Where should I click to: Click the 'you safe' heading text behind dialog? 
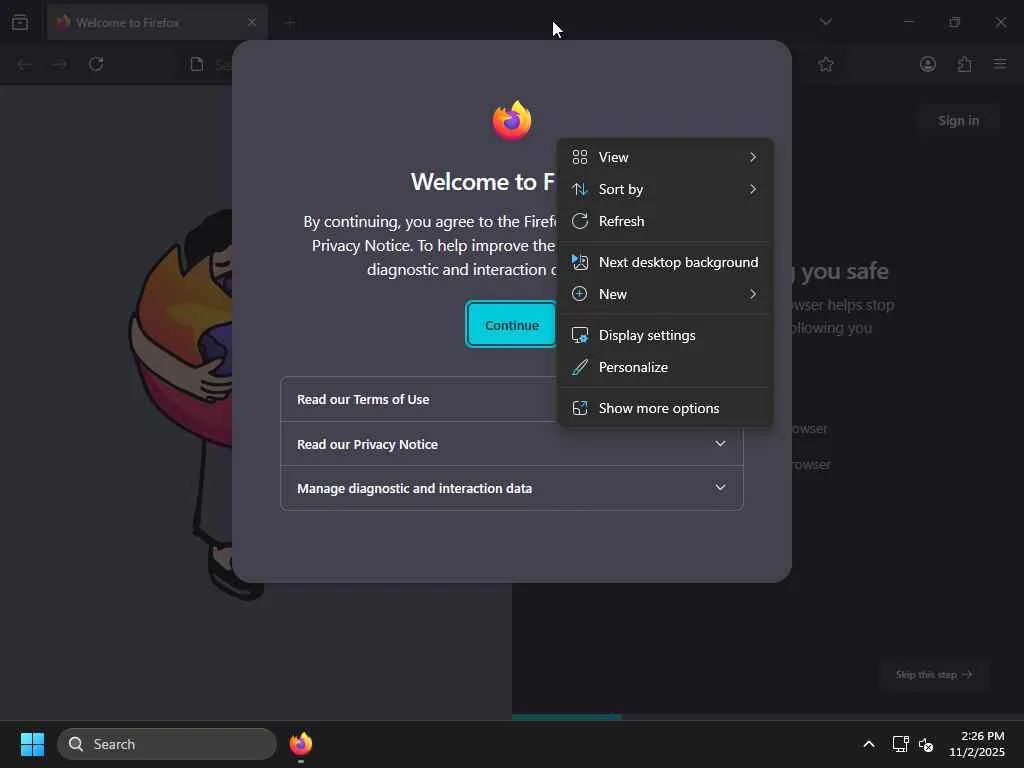pyautogui.click(x=844, y=271)
